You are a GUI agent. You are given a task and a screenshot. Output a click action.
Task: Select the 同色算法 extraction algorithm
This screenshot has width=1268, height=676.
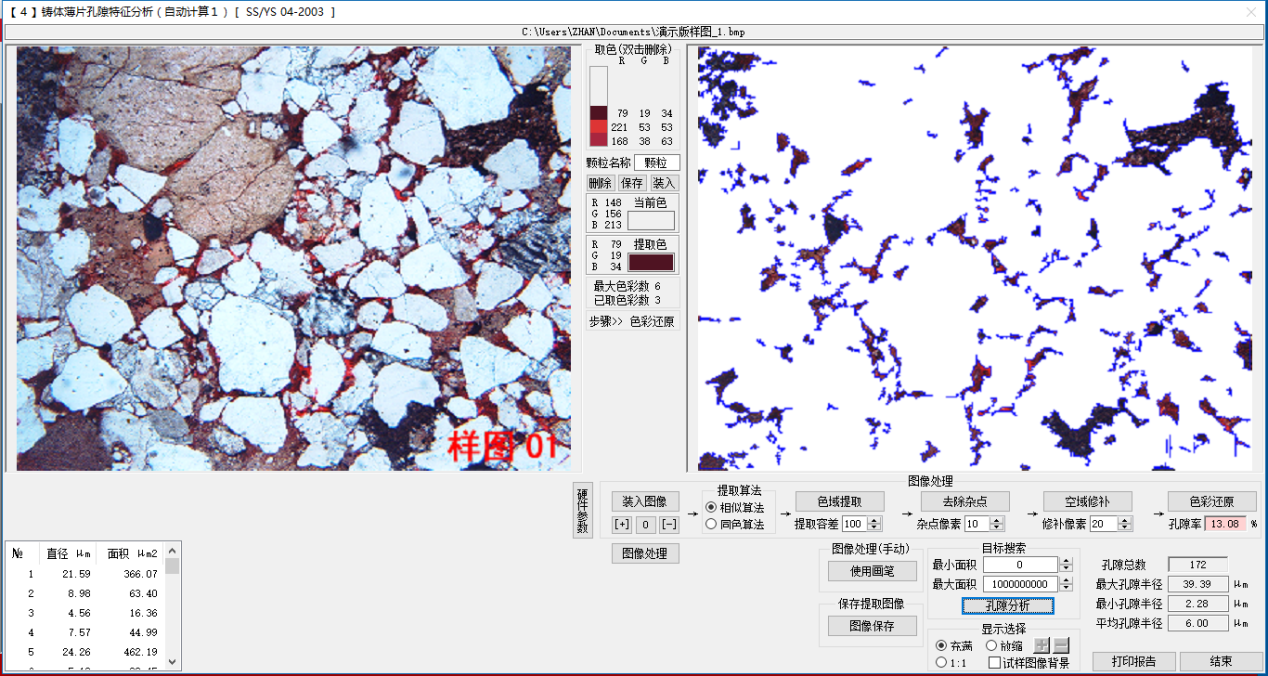point(712,524)
